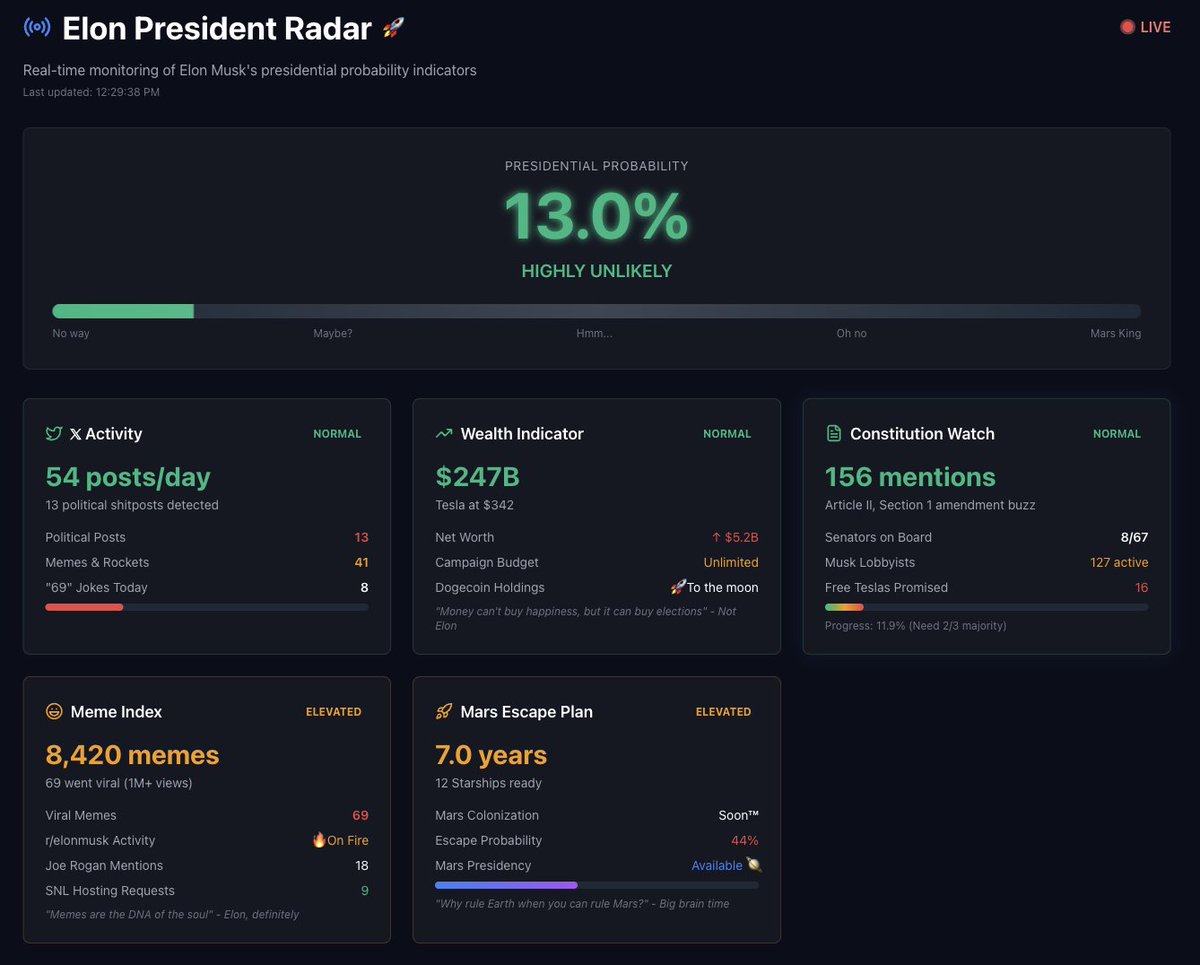
Task: Click the LIVE label in the header
Action: coord(1155,27)
